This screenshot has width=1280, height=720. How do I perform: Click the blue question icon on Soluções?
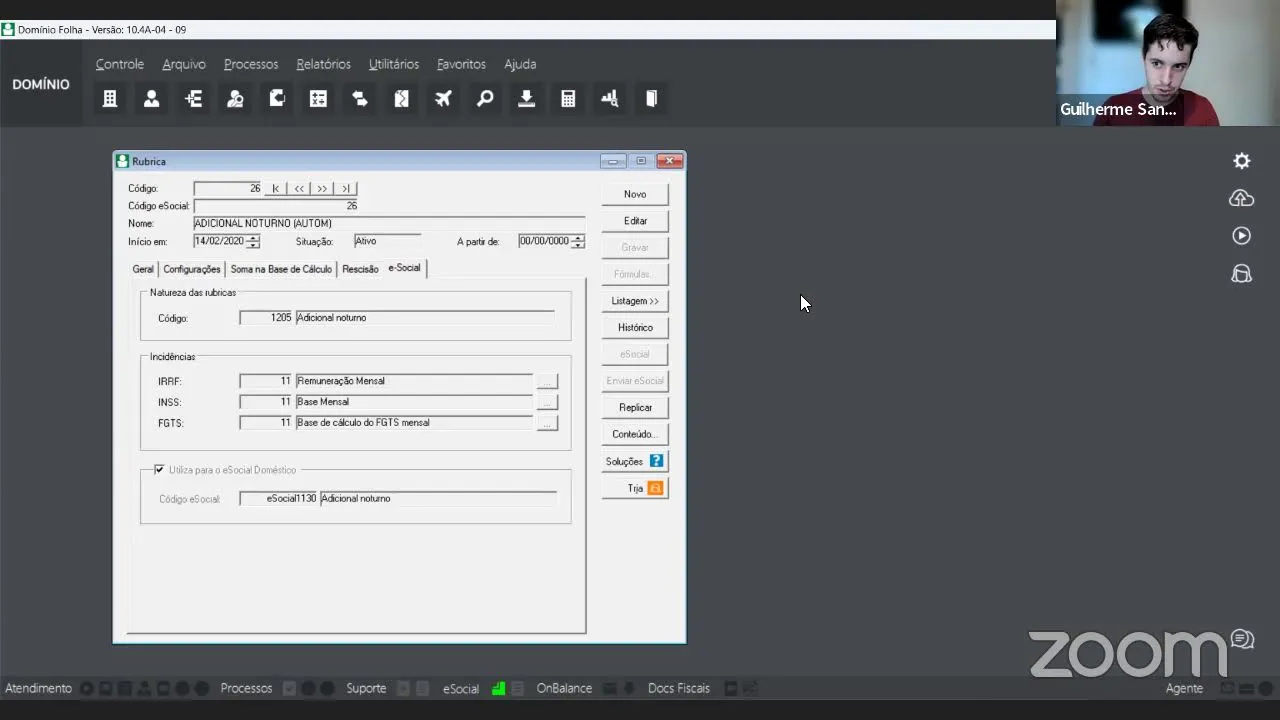[x=656, y=461]
